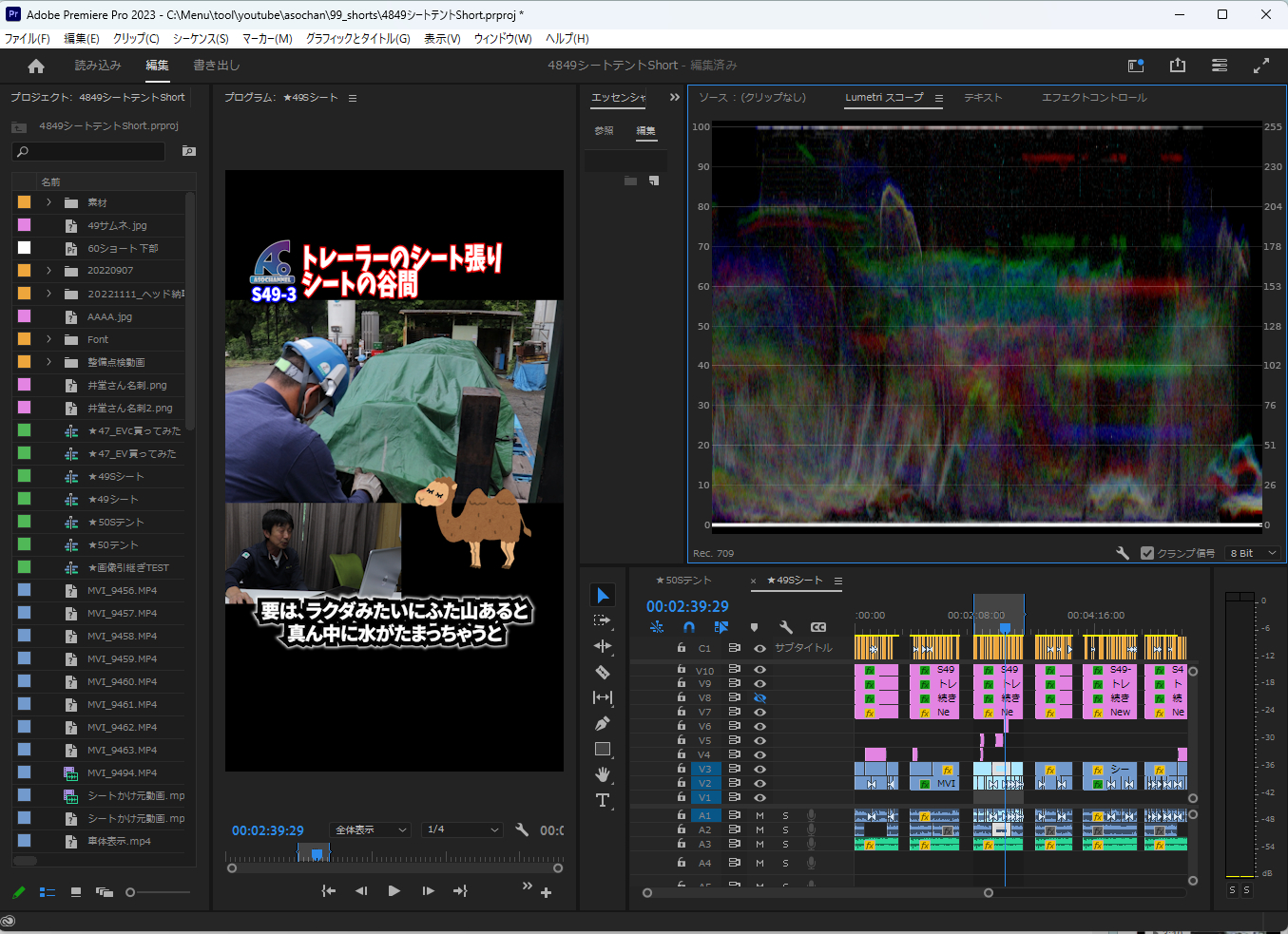
Task: Switch project panel to freeform view
Action: [x=105, y=892]
